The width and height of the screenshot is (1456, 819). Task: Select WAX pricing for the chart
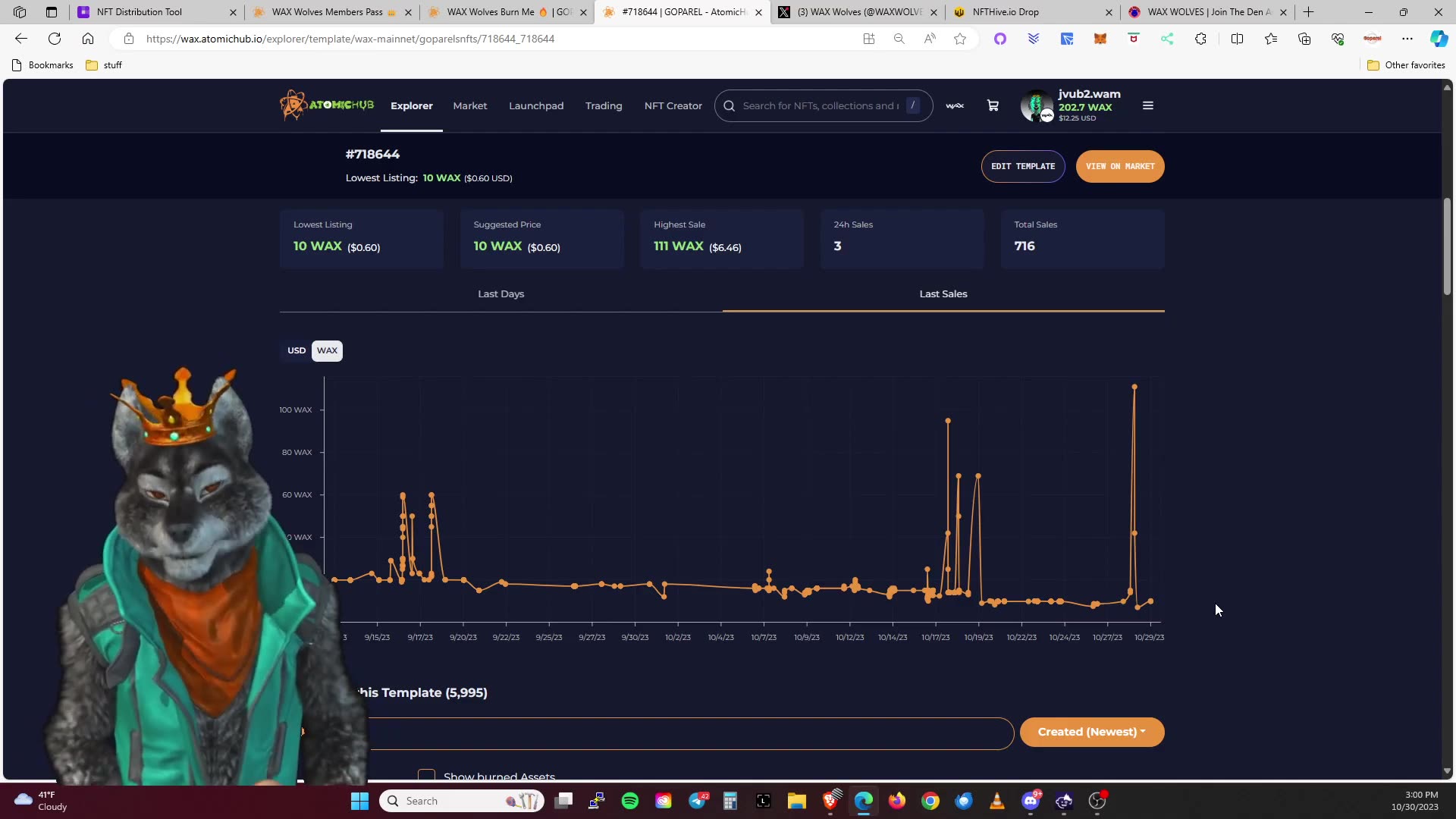[x=327, y=350]
